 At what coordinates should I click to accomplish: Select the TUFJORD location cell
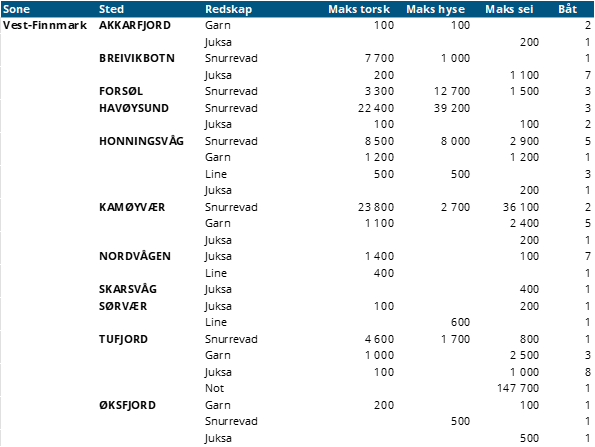click(x=123, y=339)
